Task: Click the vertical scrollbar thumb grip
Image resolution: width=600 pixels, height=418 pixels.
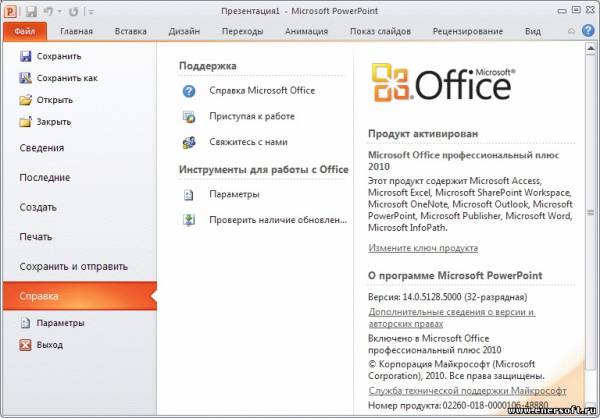Action: (x=590, y=212)
